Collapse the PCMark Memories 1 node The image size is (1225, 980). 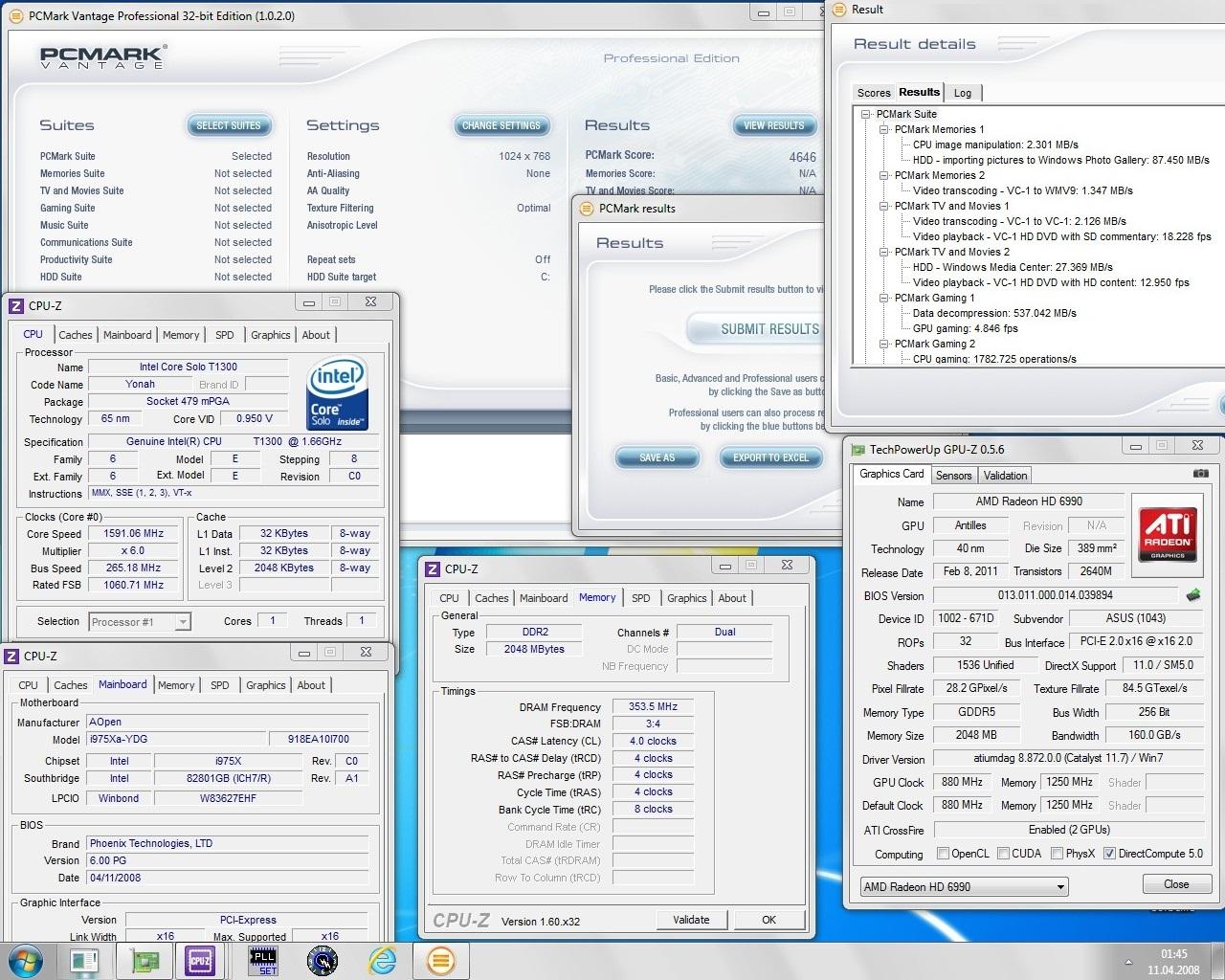[x=884, y=129]
